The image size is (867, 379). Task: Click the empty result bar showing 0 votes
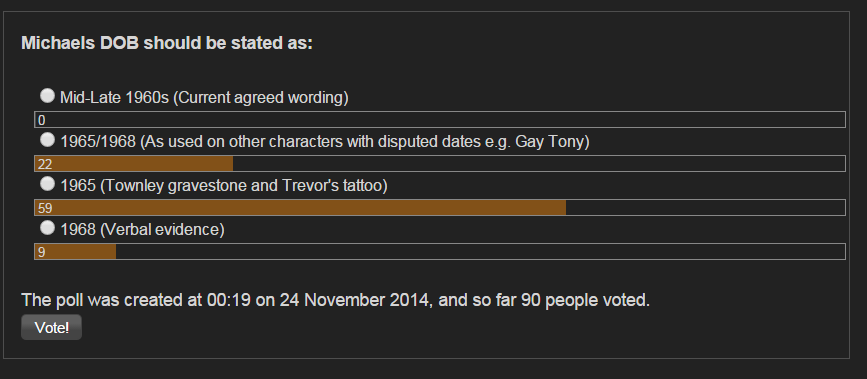click(440, 120)
